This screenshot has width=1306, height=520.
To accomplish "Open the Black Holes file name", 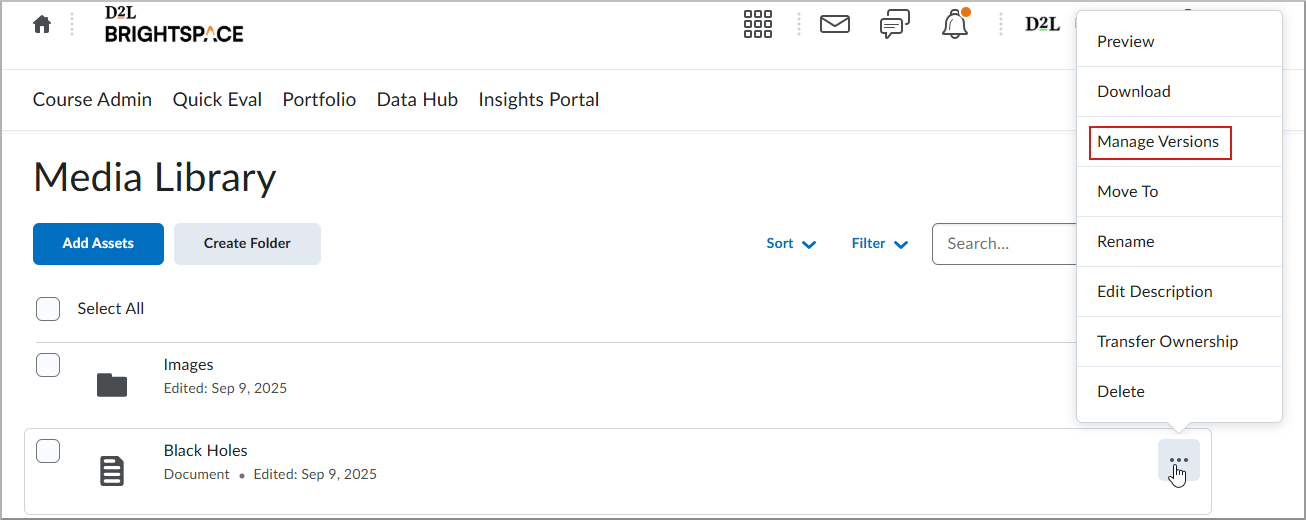I will (206, 450).
